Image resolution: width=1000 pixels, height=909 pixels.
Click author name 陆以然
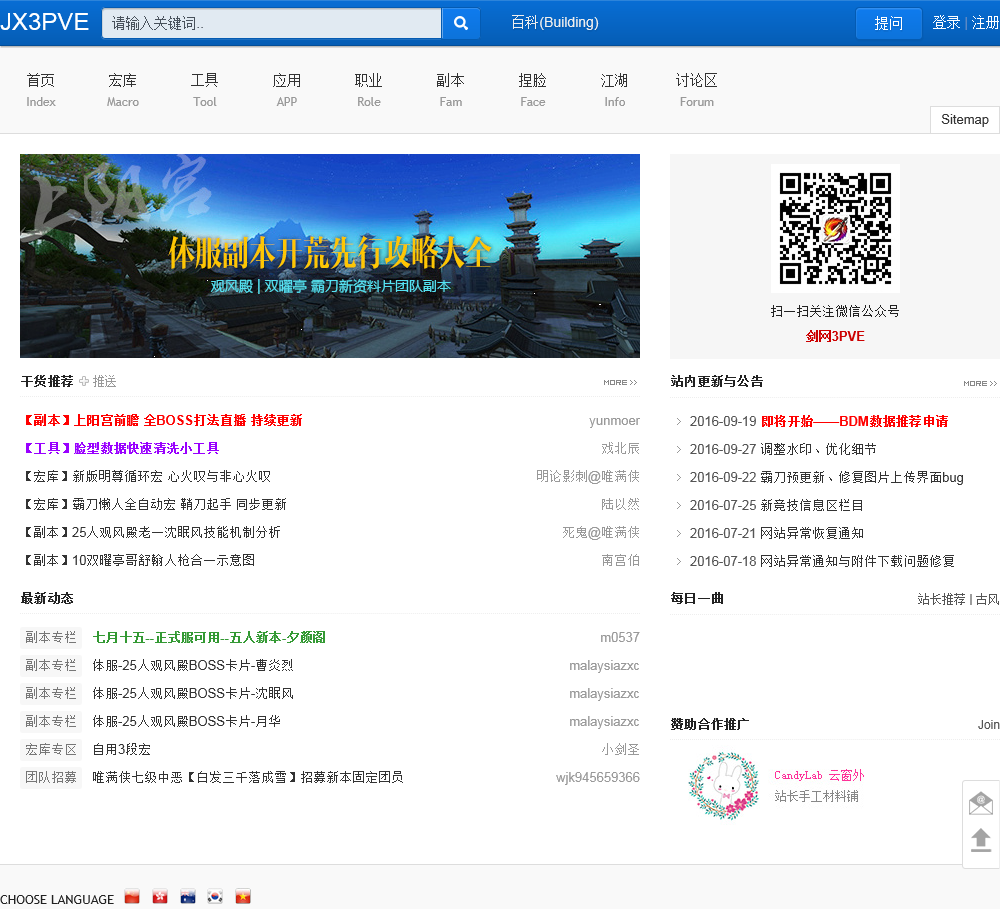pyautogui.click(x=620, y=505)
